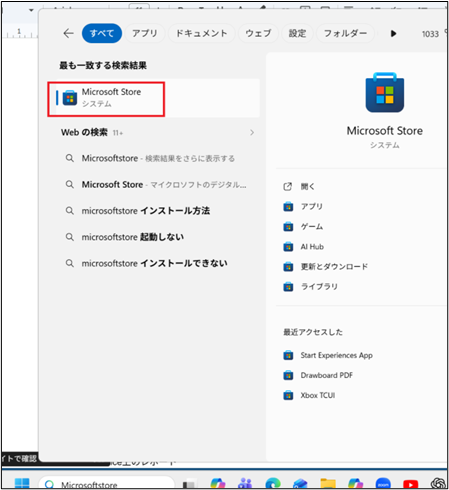Viewport: 449px width, 490px height.
Task: Switch to the ウェブ filter tab
Action: click(x=258, y=33)
